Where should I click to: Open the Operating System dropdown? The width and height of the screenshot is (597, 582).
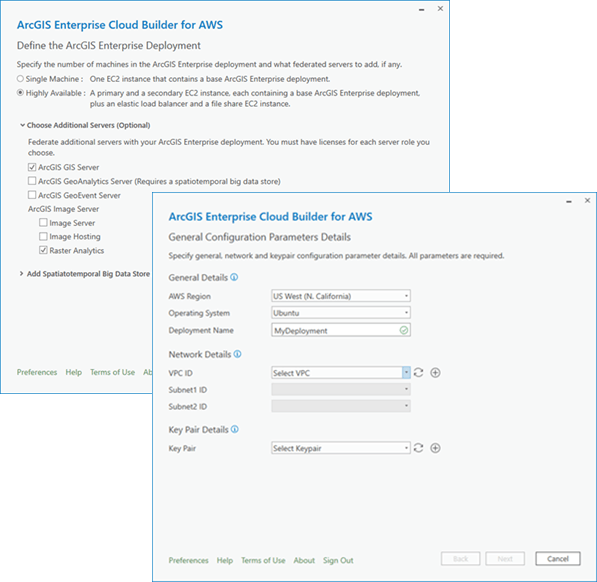[x=341, y=313]
